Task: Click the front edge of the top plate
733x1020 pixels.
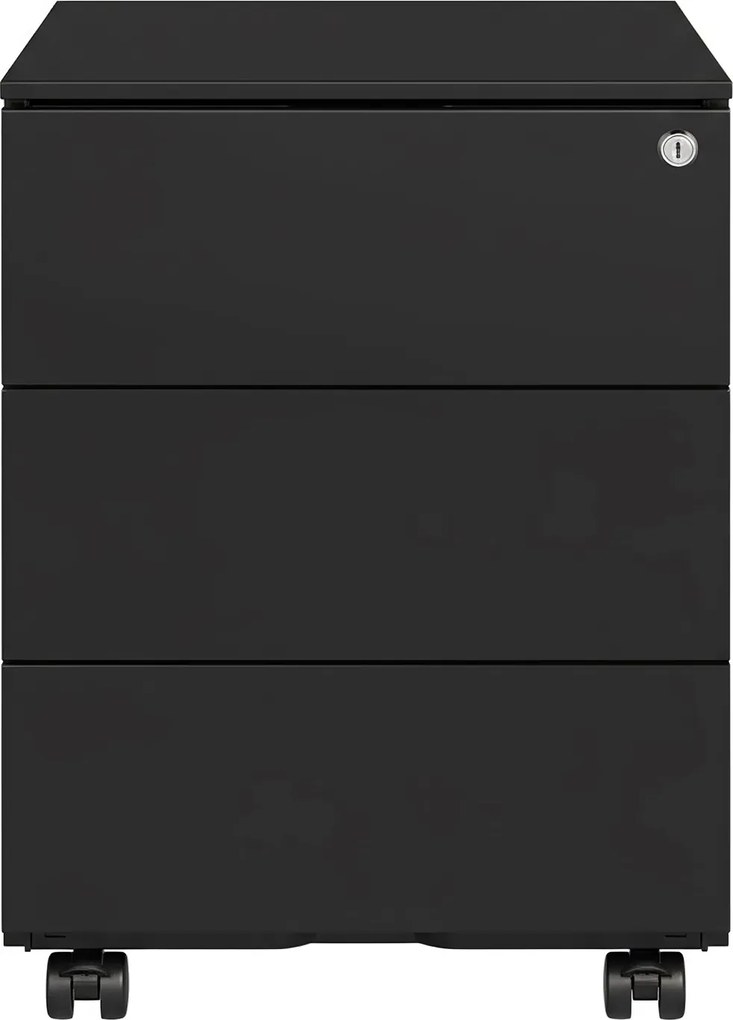Action: coord(366,90)
